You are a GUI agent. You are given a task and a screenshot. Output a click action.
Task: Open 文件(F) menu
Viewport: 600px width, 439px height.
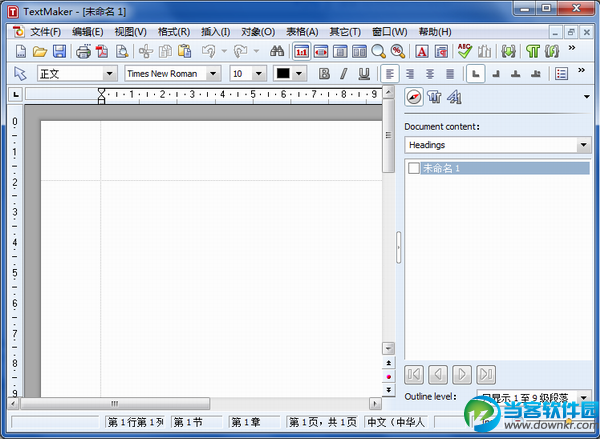46,32
